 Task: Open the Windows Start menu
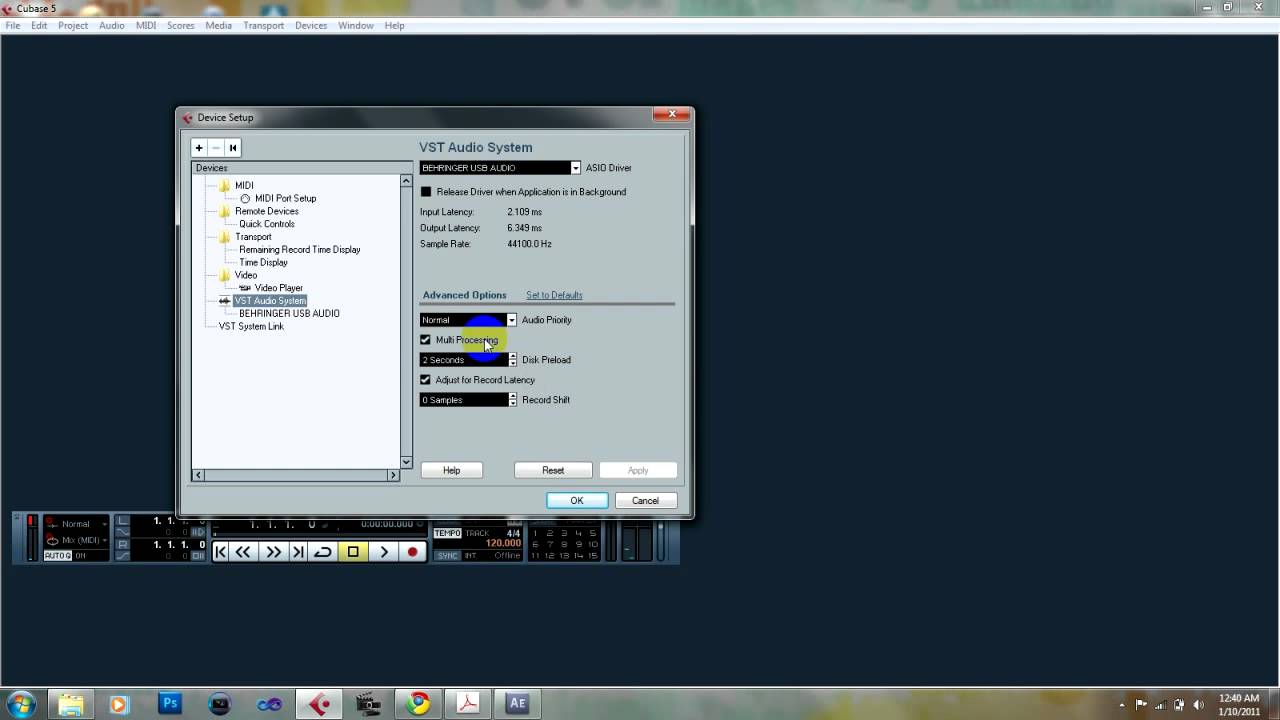(x=21, y=704)
